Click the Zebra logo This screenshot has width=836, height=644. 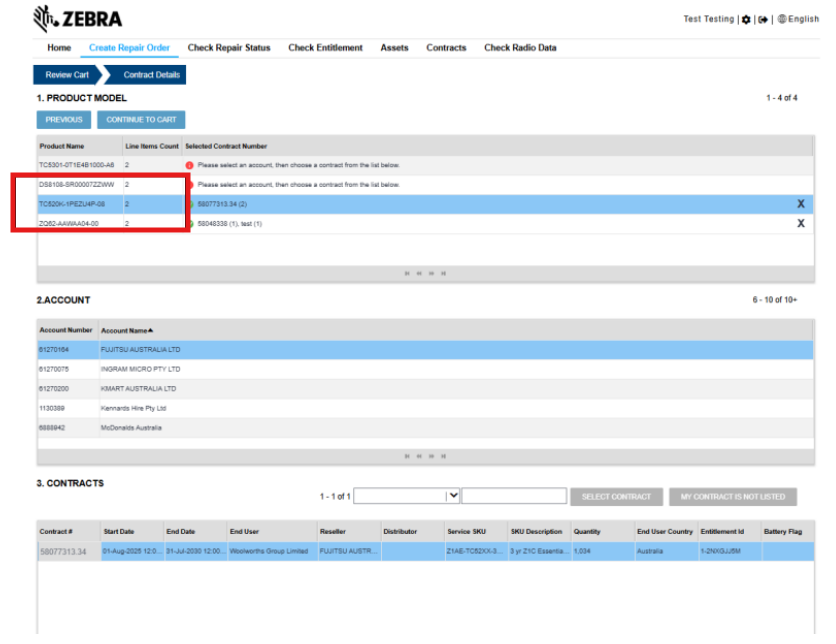(78, 19)
